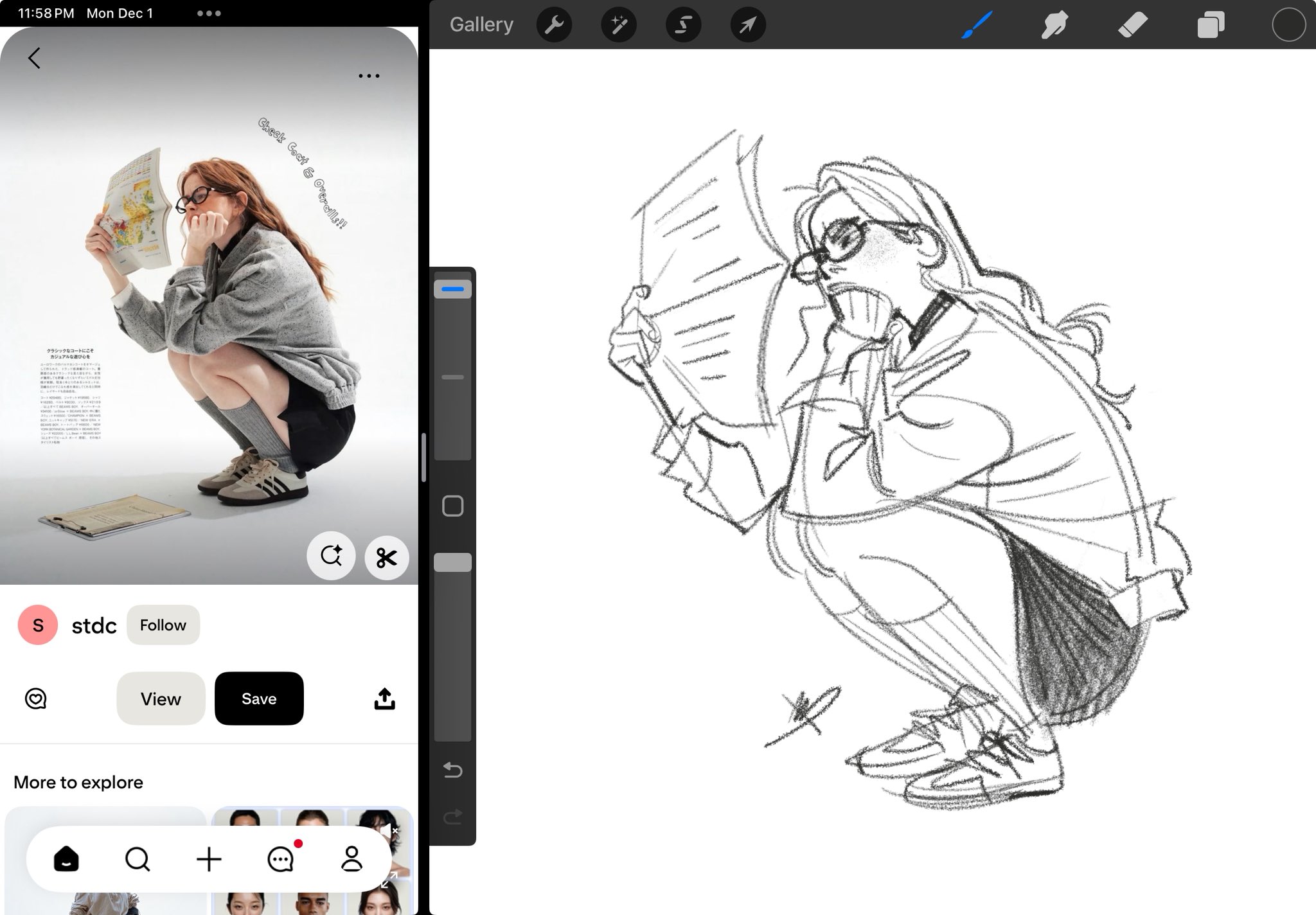This screenshot has height=915, width=1316.
Task: Follow the stdc account
Action: click(x=163, y=625)
